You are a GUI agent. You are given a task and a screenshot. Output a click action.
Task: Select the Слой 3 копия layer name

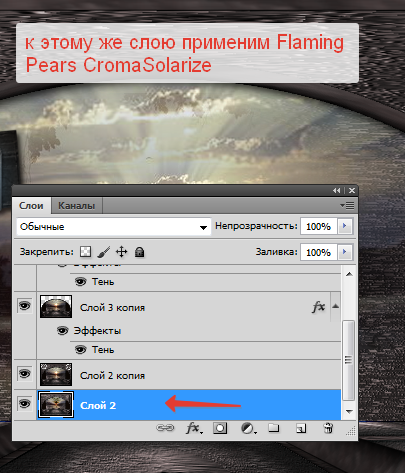pos(112,308)
